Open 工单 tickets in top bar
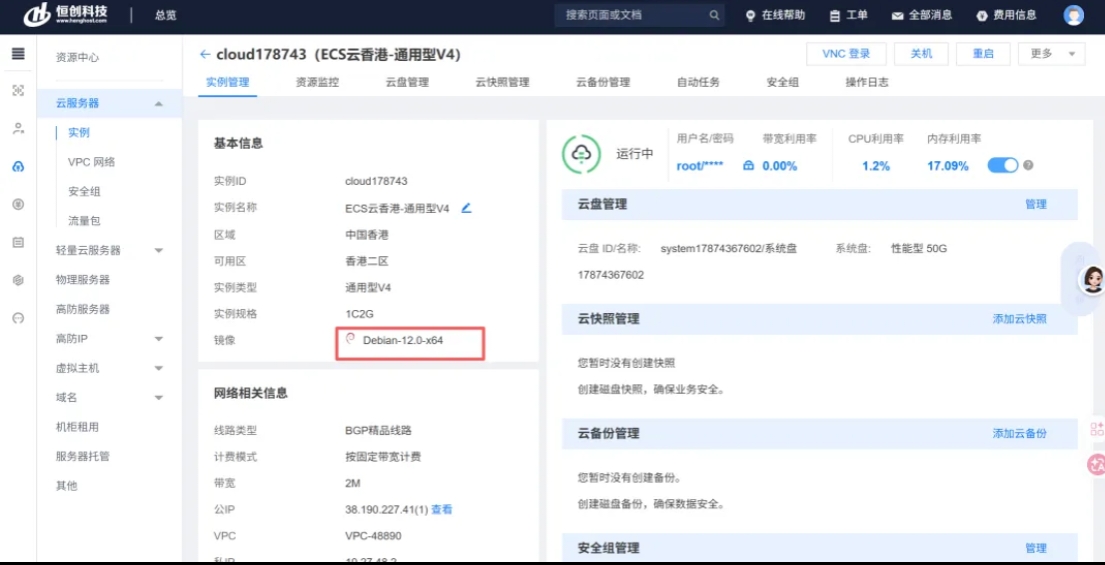 click(848, 15)
